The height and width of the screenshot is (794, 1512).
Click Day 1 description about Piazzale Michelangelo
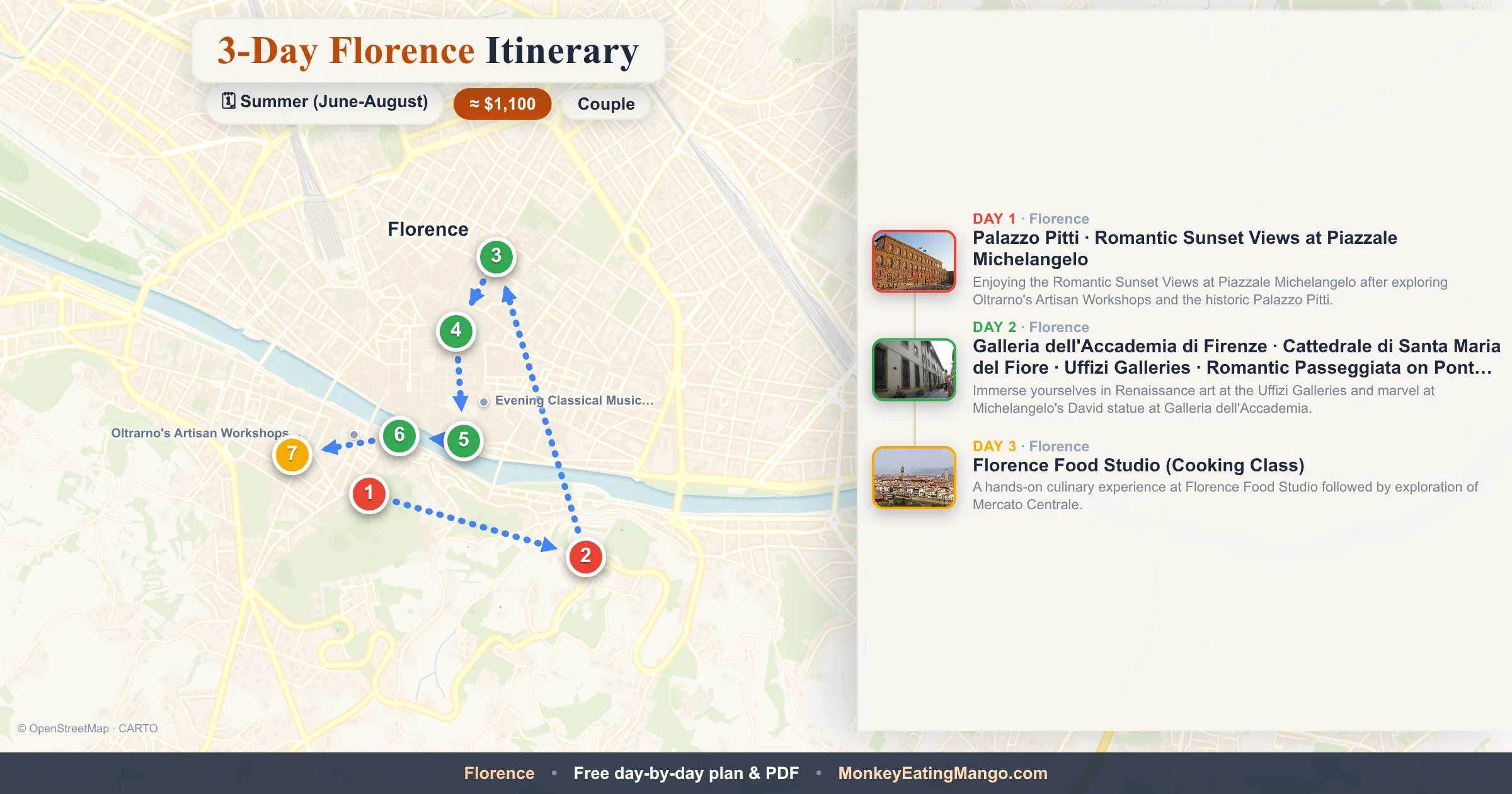point(1210,291)
